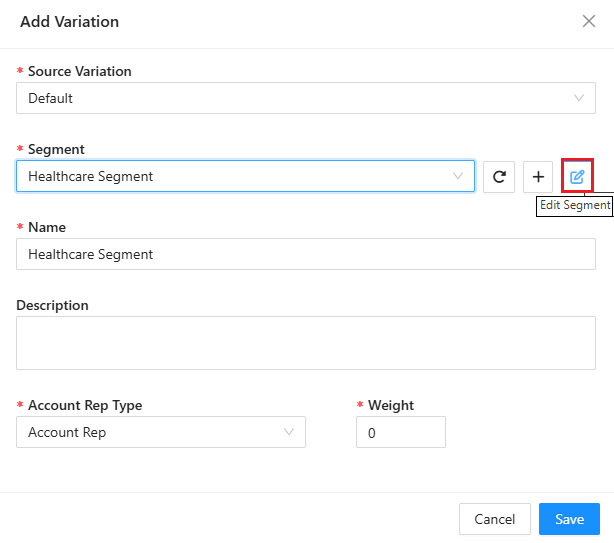Focus the Description text area

tap(305, 343)
